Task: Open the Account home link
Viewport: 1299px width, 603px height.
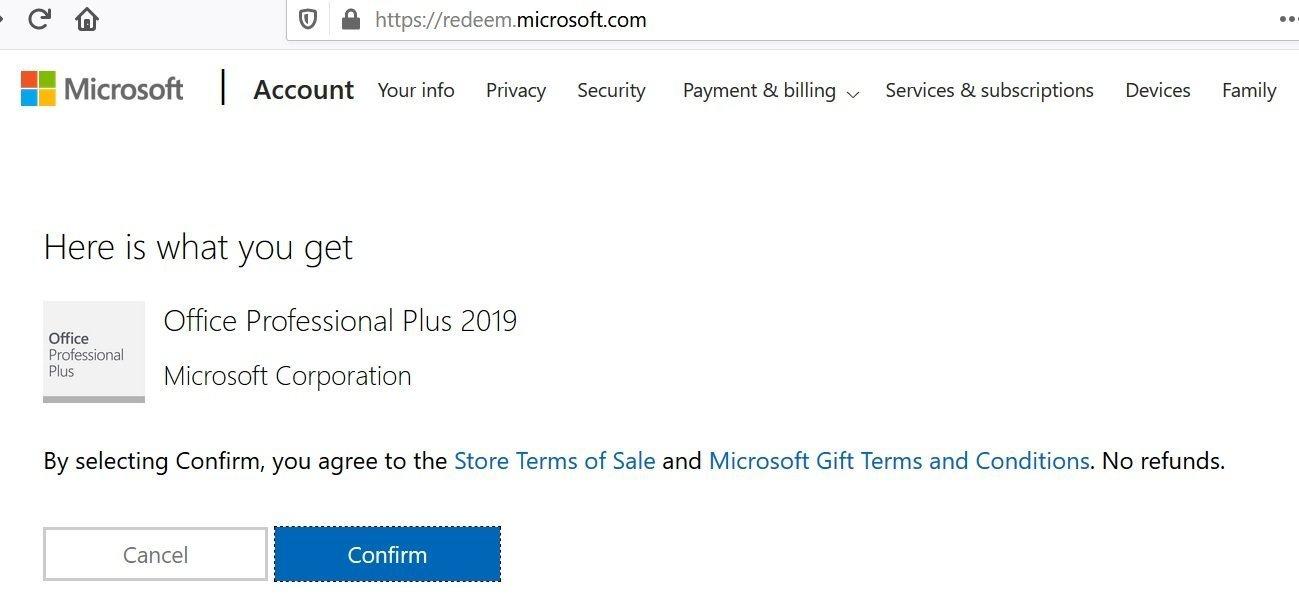Action: coord(304,90)
